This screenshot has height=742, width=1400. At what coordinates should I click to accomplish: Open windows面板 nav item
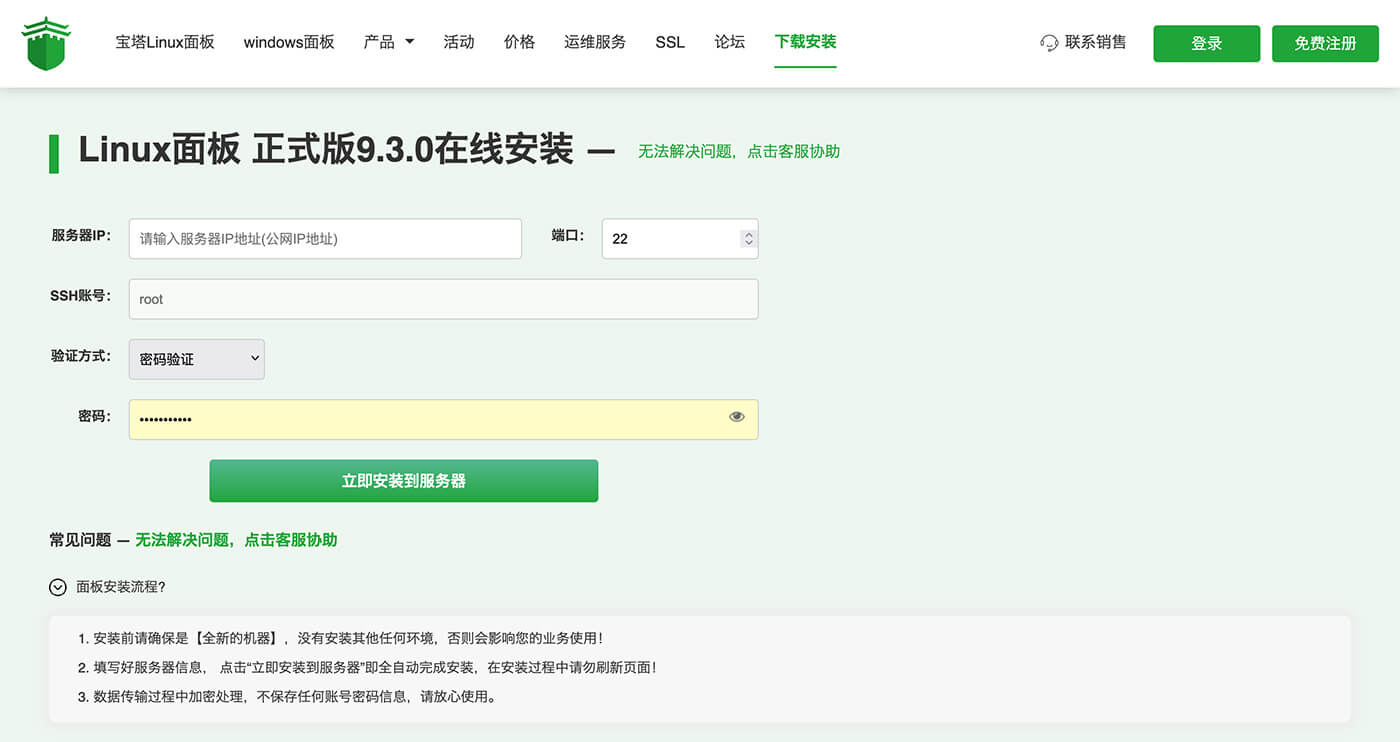(x=289, y=42)
